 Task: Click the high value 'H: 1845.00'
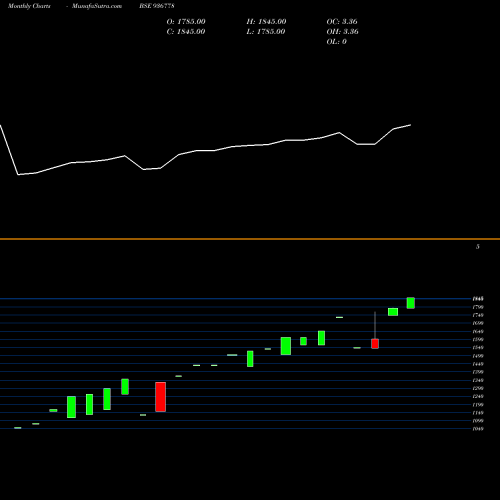point(266,22)
